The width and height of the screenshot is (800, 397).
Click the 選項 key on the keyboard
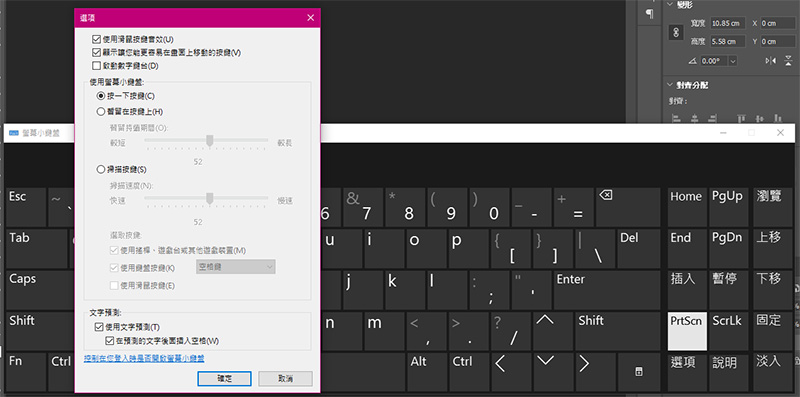(687, 373)
